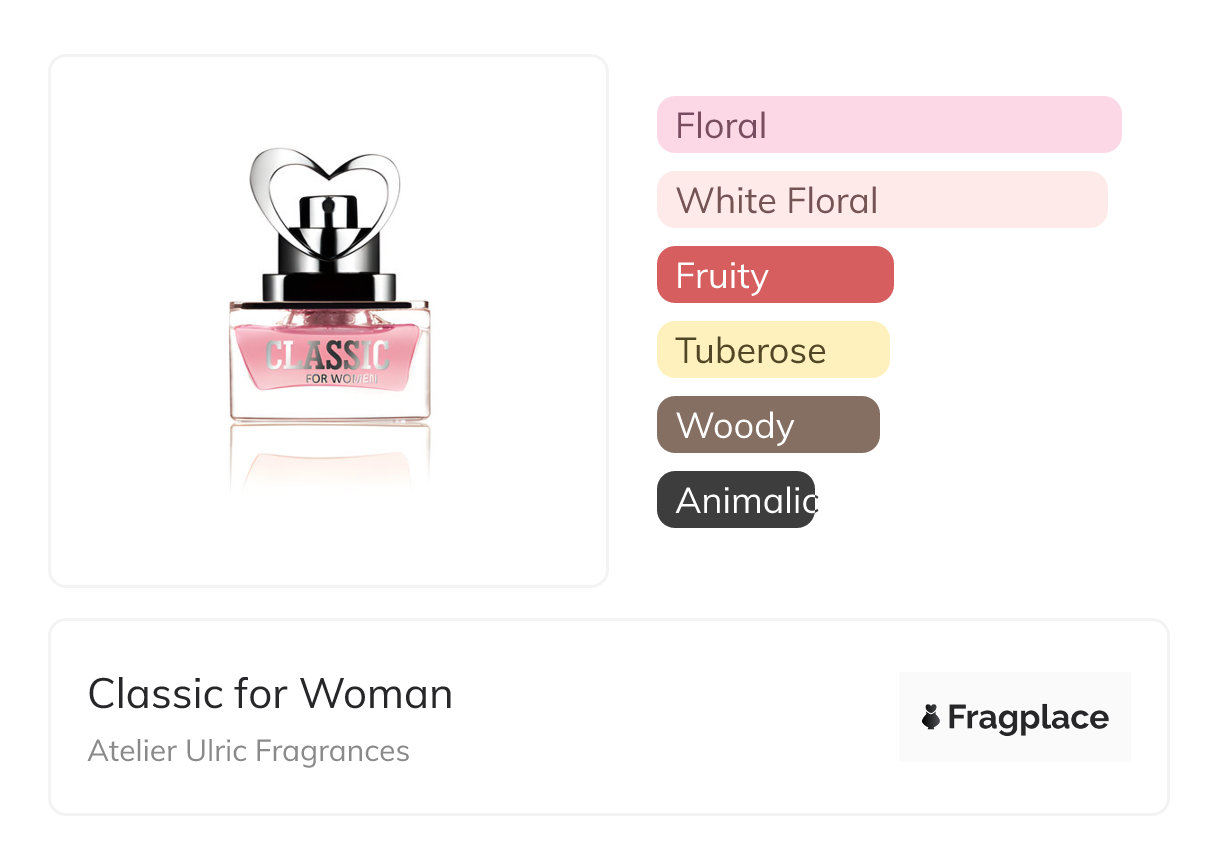1218x864 pixels.
Task: Open the 'Atelier' brand name link
Action: [x=131, y=751]
